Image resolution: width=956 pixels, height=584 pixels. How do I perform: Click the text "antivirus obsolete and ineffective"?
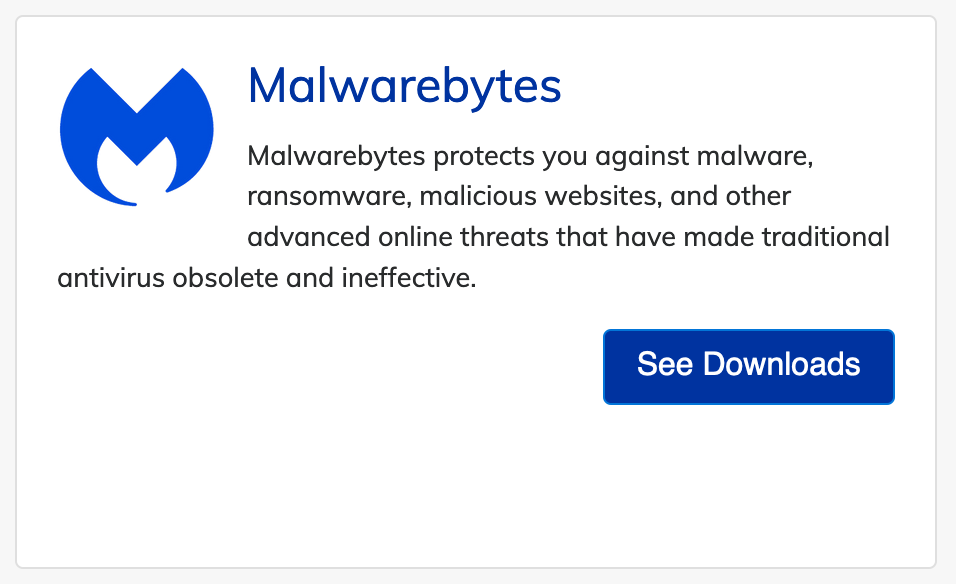pyautogui.click(x=265, y=278)
